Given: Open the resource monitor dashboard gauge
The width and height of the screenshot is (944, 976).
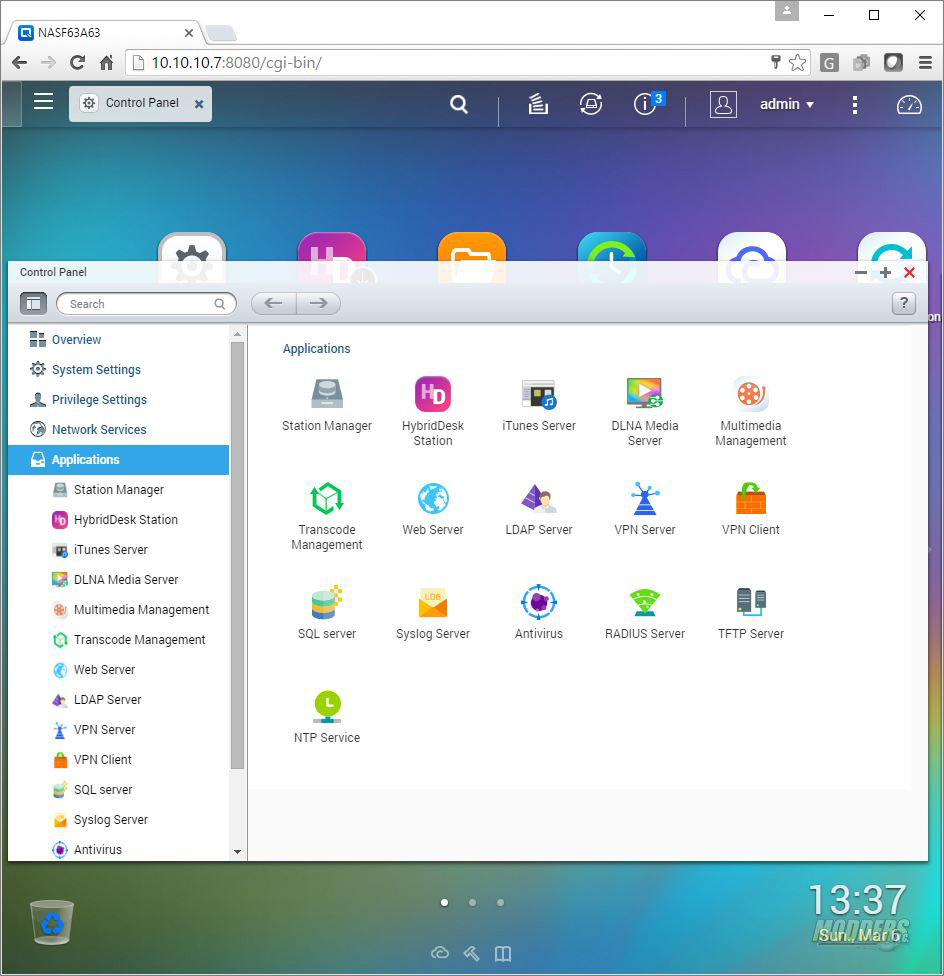Looking at the screenshot, I should tap(909, 105).
